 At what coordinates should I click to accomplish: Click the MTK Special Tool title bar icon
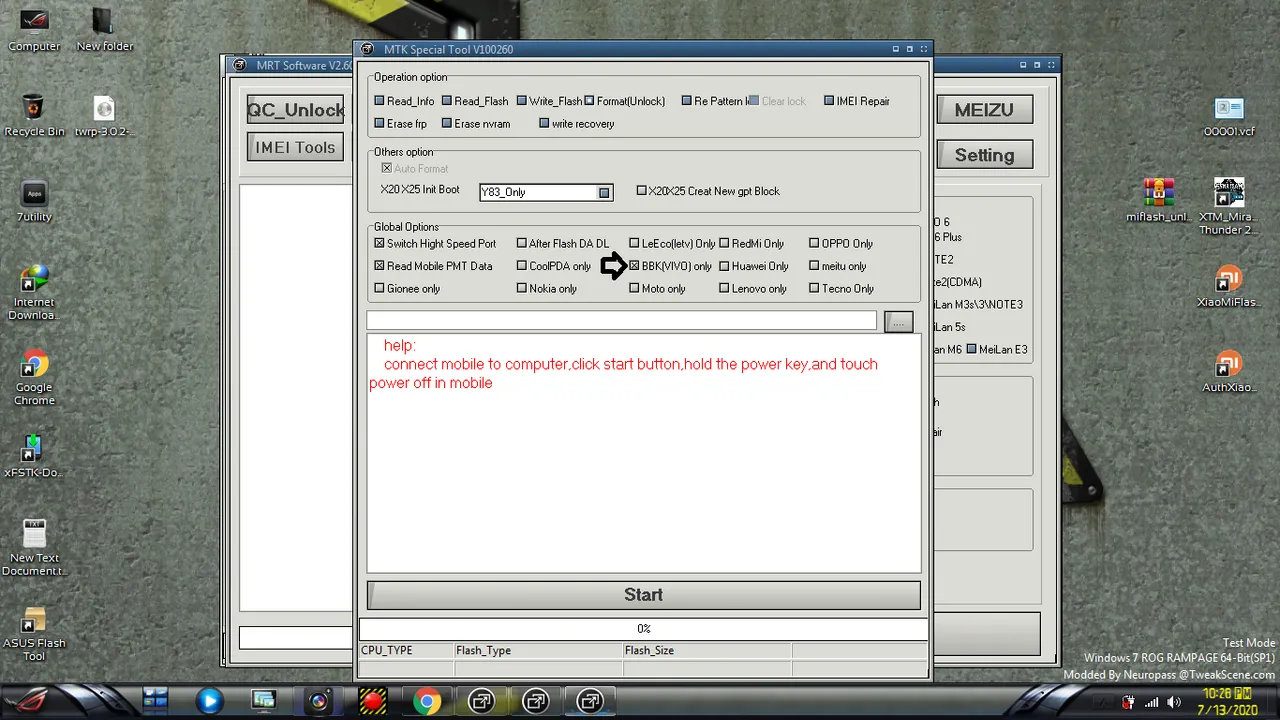coord(367,49)
